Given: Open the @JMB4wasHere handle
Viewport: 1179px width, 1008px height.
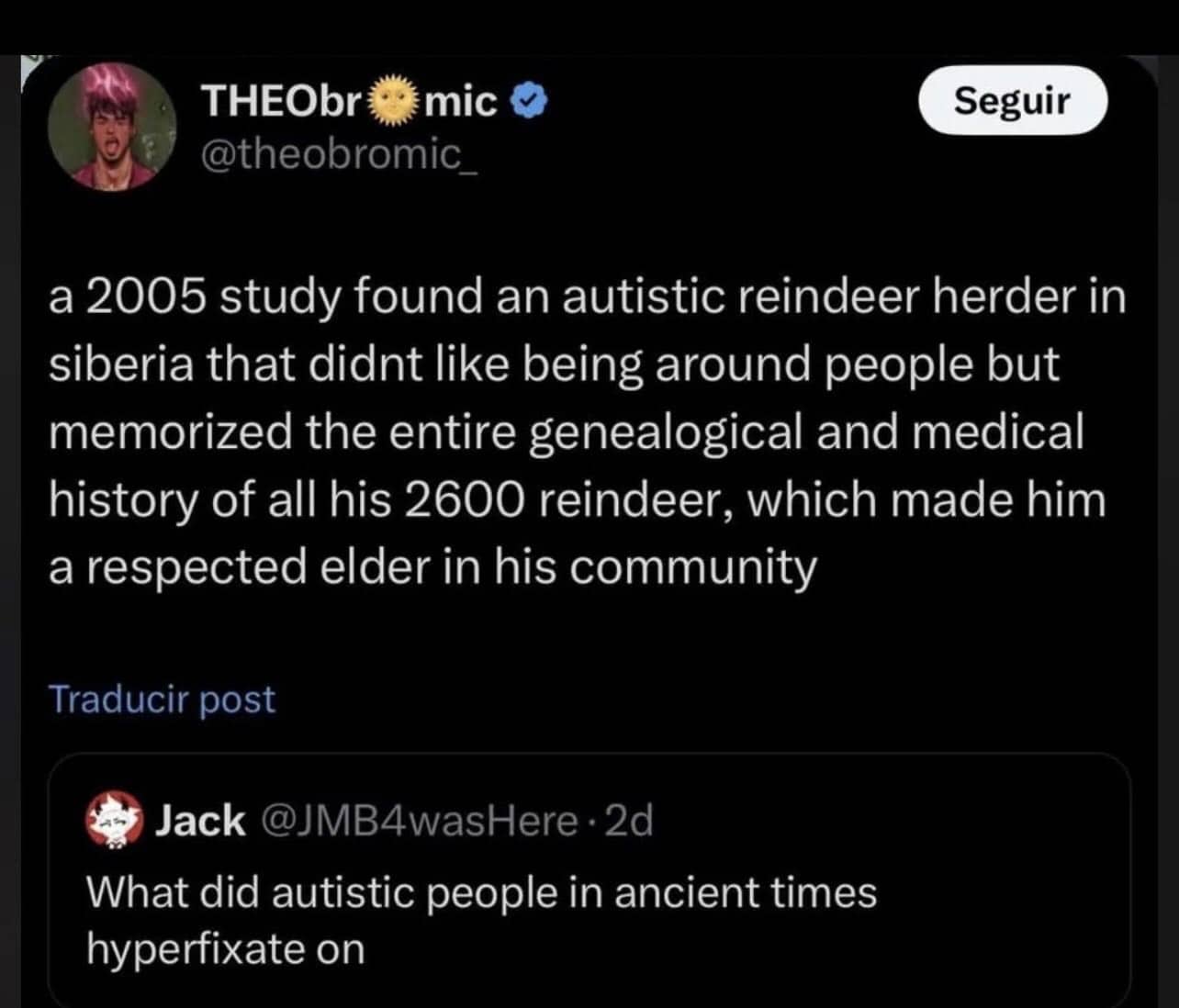Looking at the screenshot, I should [x=420, y=820].
